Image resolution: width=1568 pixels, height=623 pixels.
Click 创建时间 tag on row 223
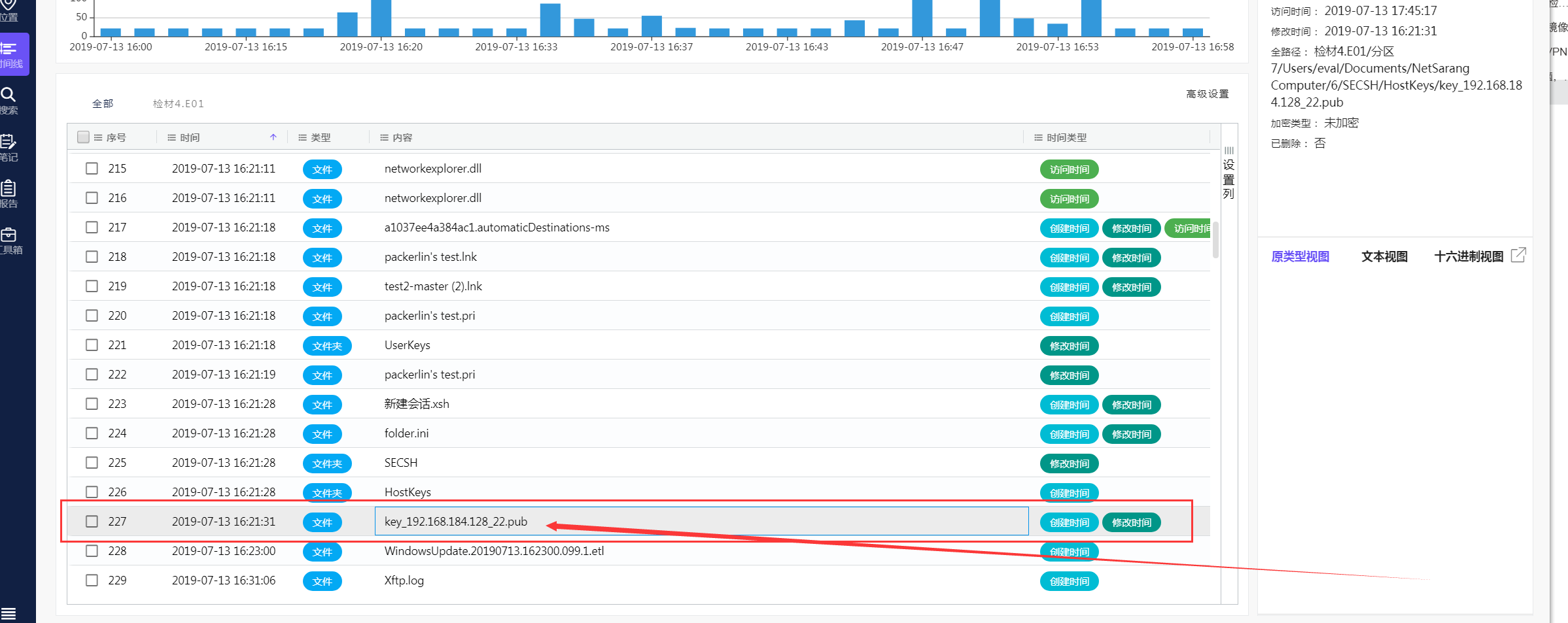[1070, 405]
